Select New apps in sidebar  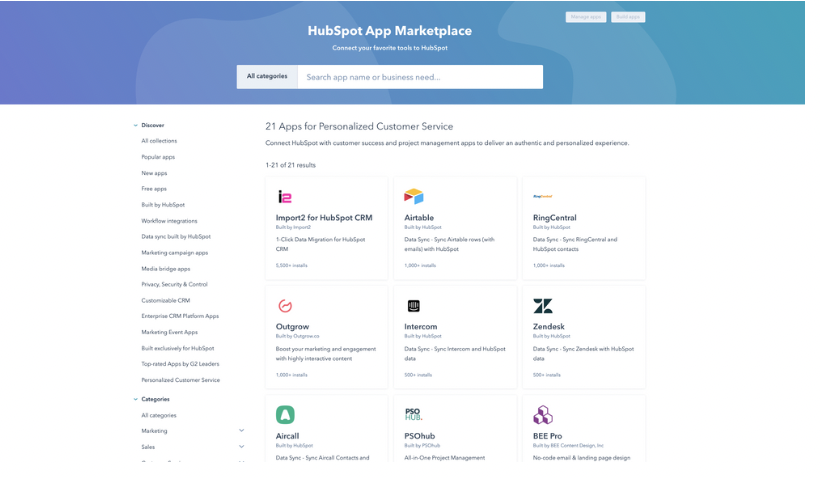tap(154, 173)
